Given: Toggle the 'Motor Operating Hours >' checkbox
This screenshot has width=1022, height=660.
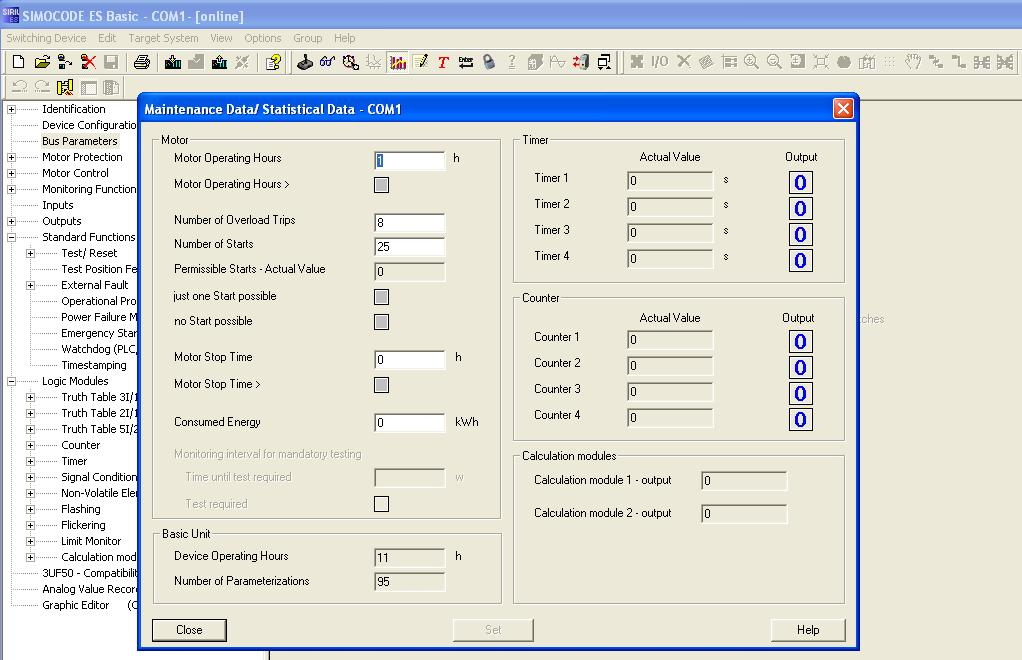Looking at the screenshot, I should point(381,185).
